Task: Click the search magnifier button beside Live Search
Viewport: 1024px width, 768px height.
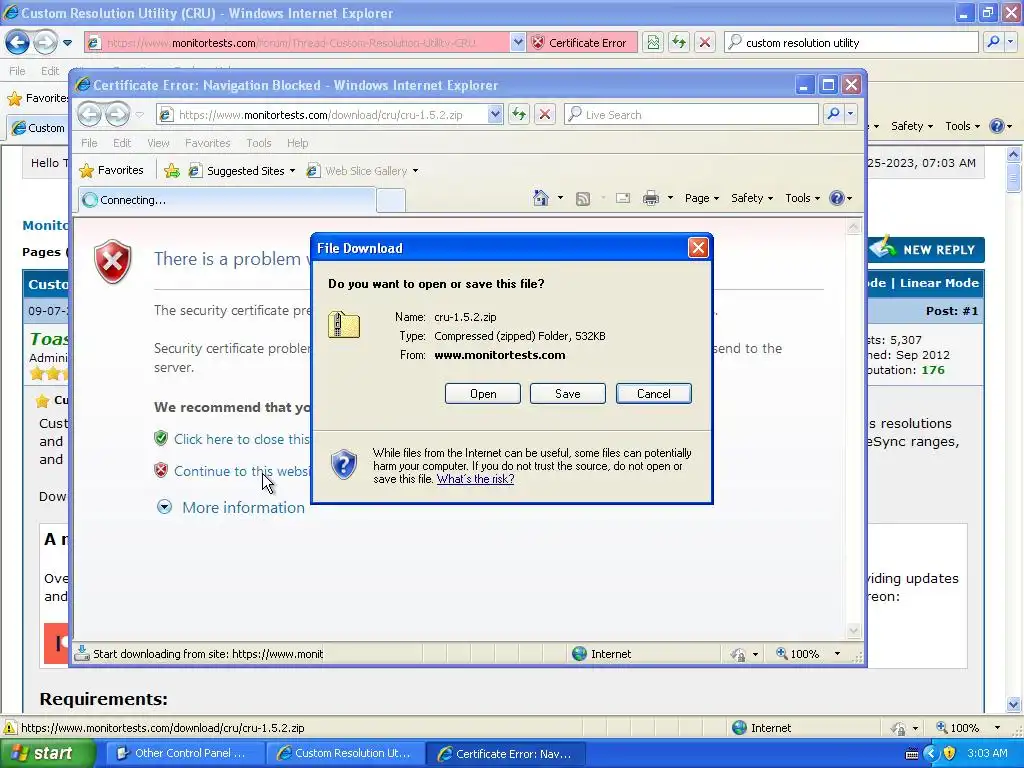Action: (834, 114)
